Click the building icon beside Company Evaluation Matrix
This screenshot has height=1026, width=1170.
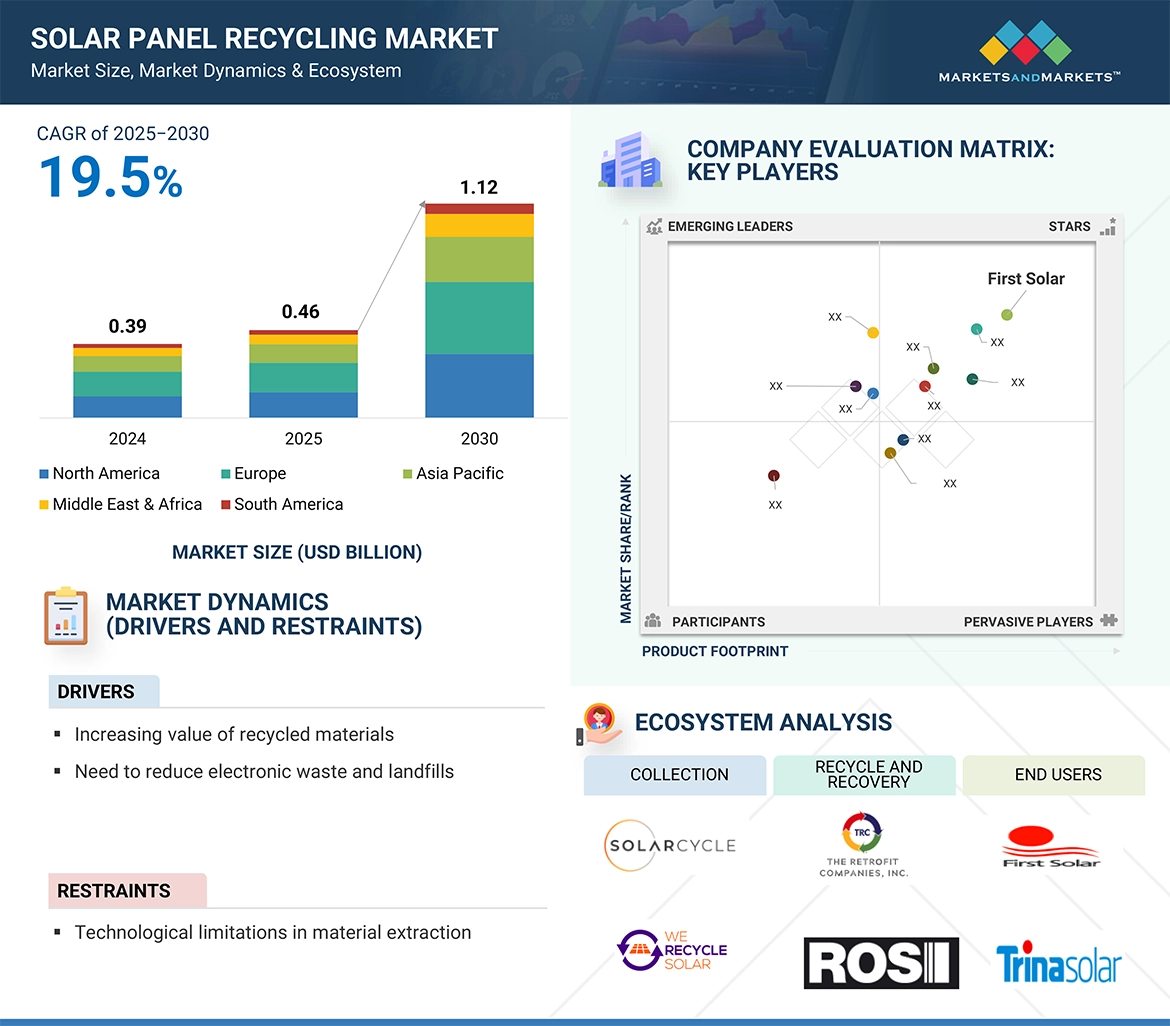[629, 162]
